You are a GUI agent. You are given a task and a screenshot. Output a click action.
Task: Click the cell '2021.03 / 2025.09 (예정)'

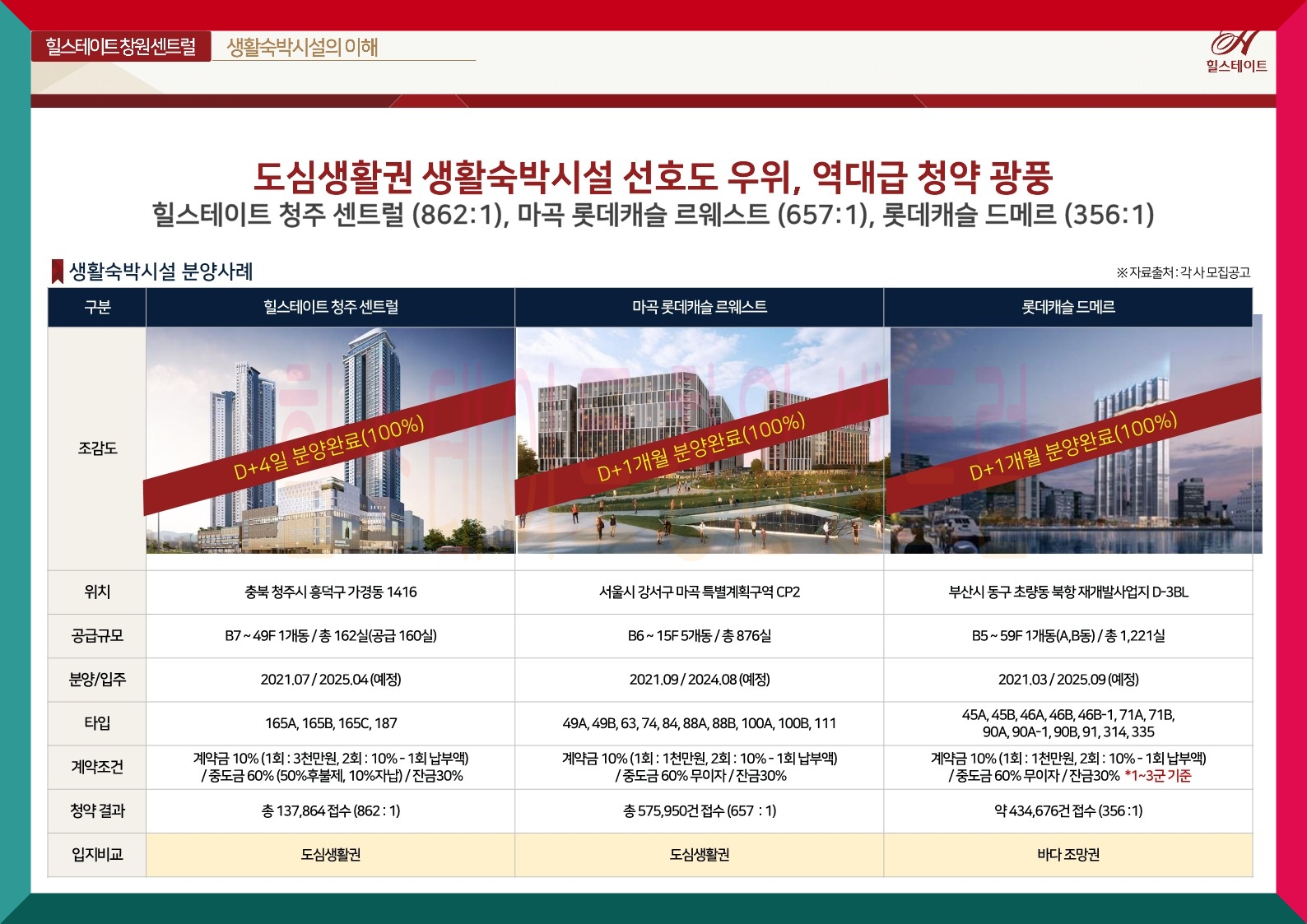tap(1068, 680)
